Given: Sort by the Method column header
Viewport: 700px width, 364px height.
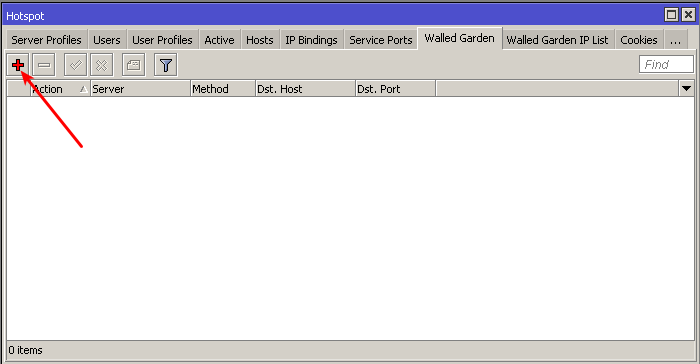Looking at the screenshot, I should [223, 88].
